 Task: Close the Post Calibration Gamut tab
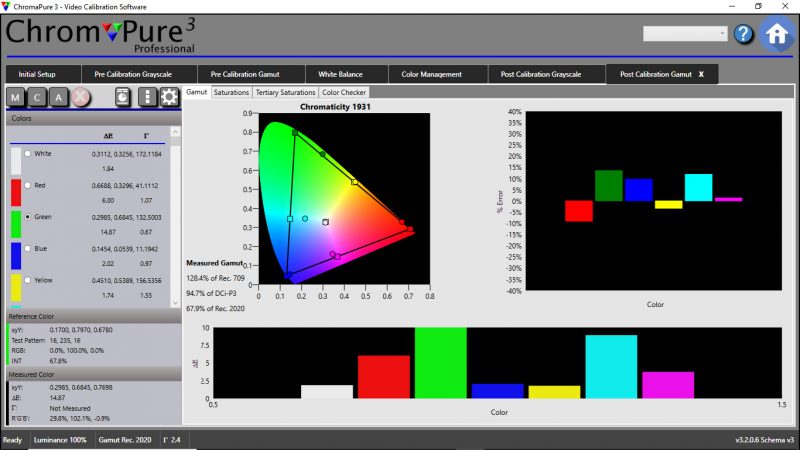700,74
